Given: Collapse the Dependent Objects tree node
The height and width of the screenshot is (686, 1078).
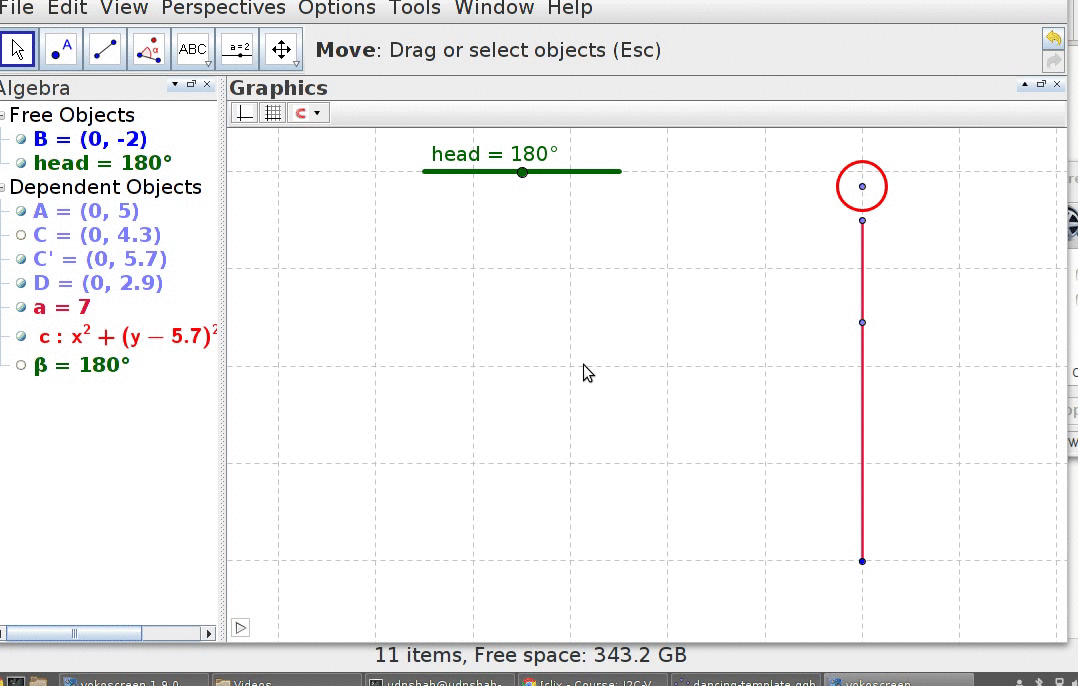Looking at the screenshot, I should coord(3,188).
